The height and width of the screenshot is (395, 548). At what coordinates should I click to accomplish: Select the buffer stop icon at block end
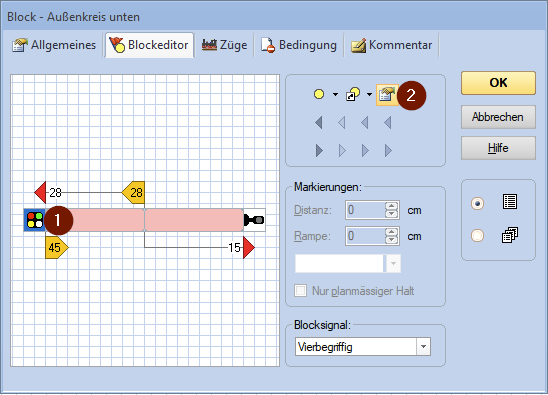click(x=254, y=220)
